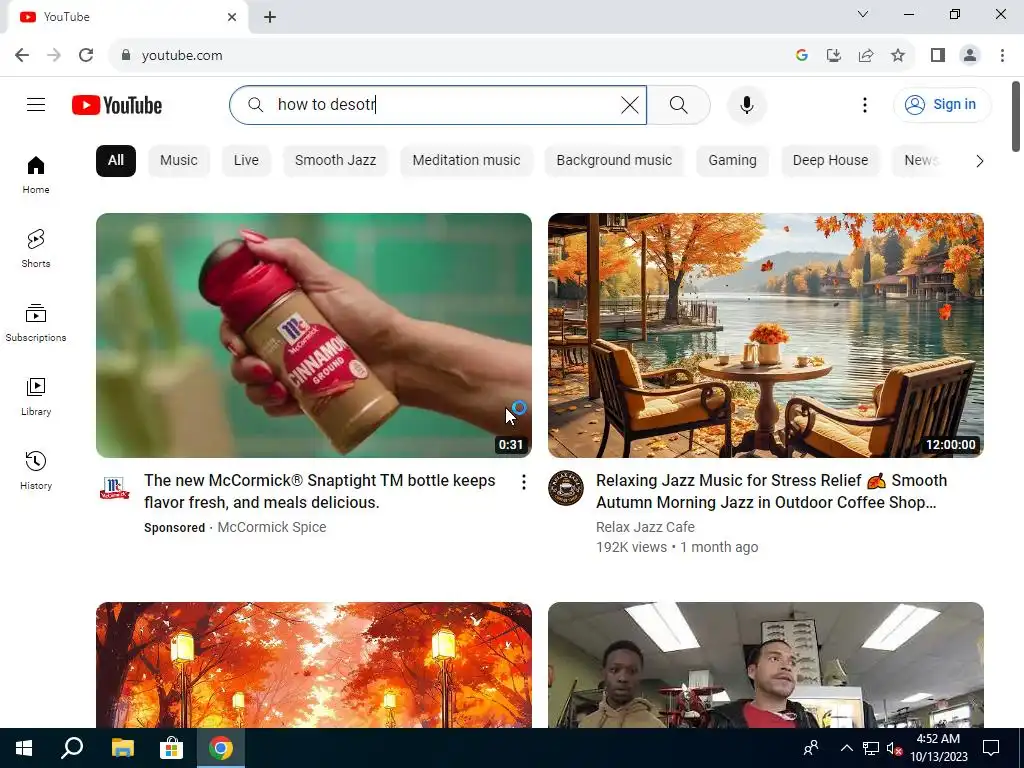Image resolution: width=1024 pixels, height=768 pixels.
Task: Click the Sign in button
Action: click(942, 104)
